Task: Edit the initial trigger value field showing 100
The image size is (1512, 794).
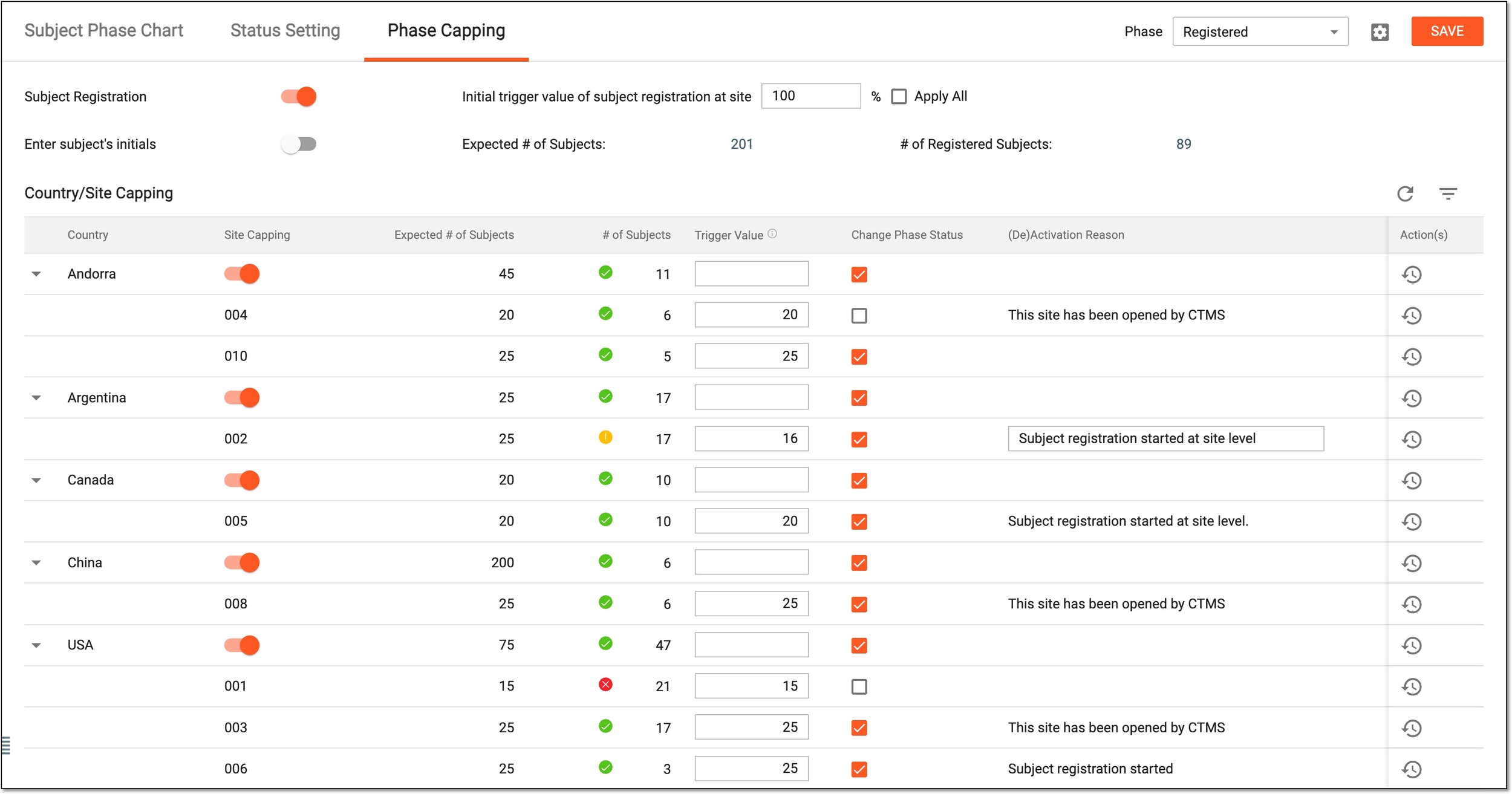Action: (810, 96)
